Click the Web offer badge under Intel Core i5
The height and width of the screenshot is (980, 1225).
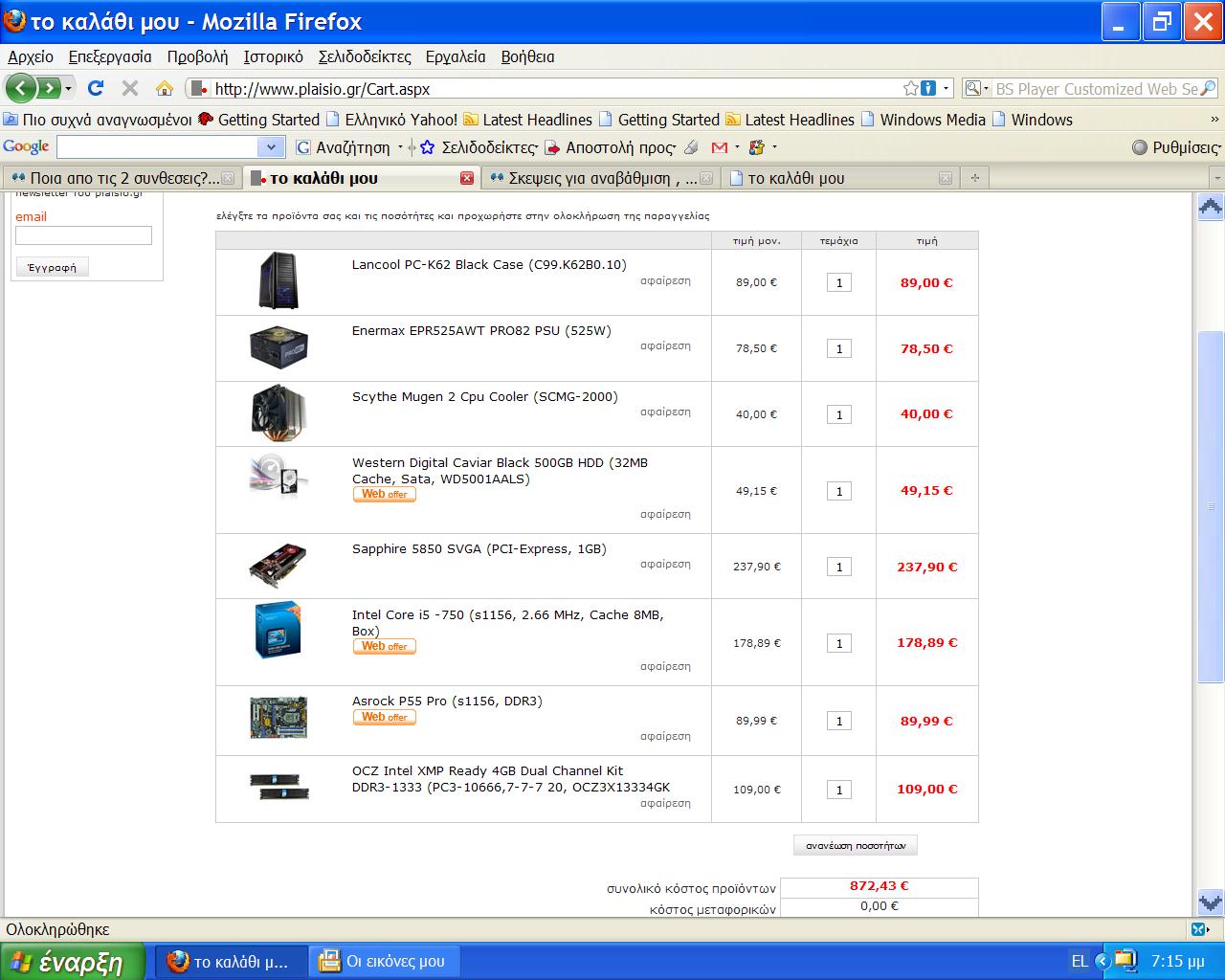(x=385, y=646)
